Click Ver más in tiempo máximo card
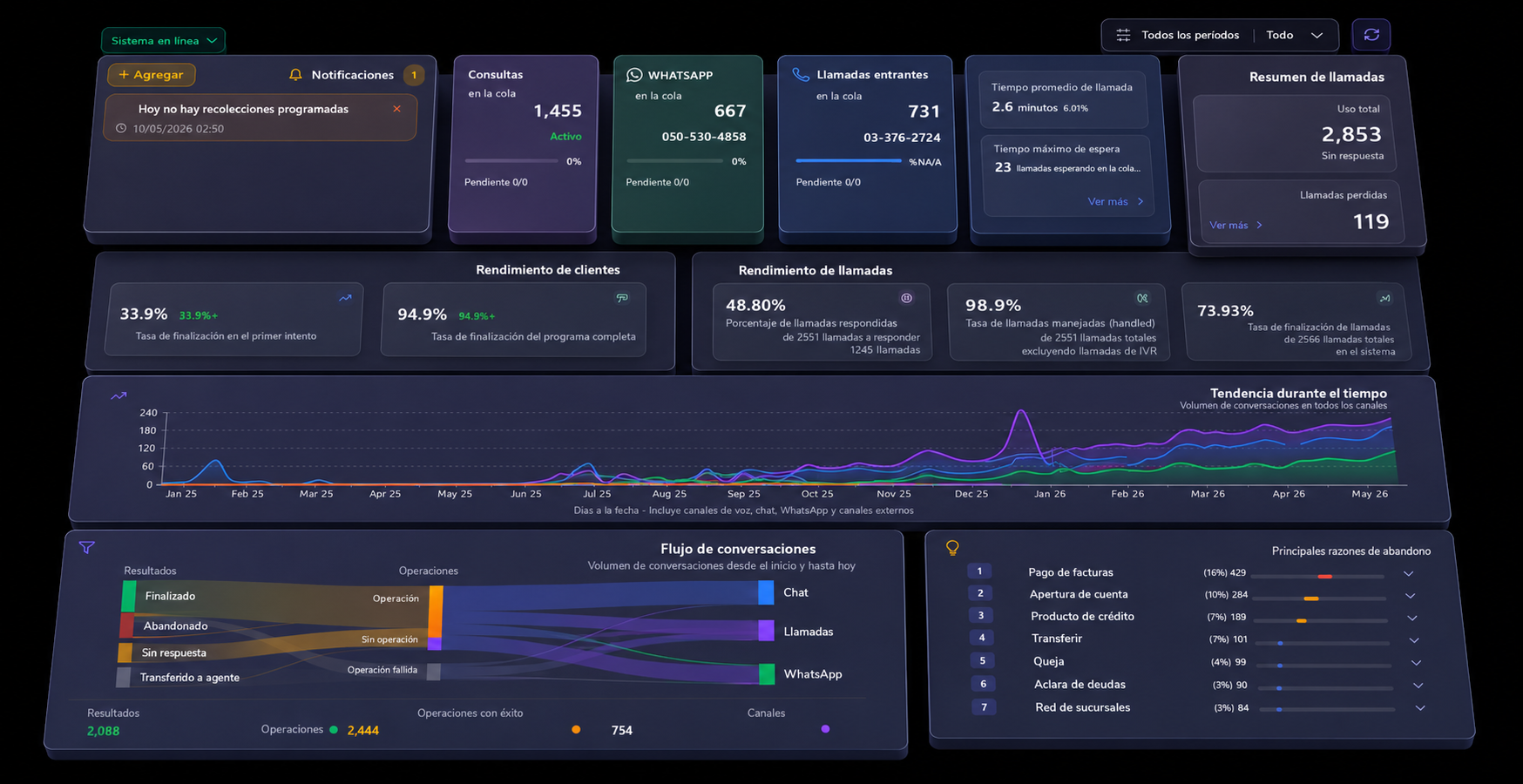The image size is (1523, 784). coord(1115,201)
